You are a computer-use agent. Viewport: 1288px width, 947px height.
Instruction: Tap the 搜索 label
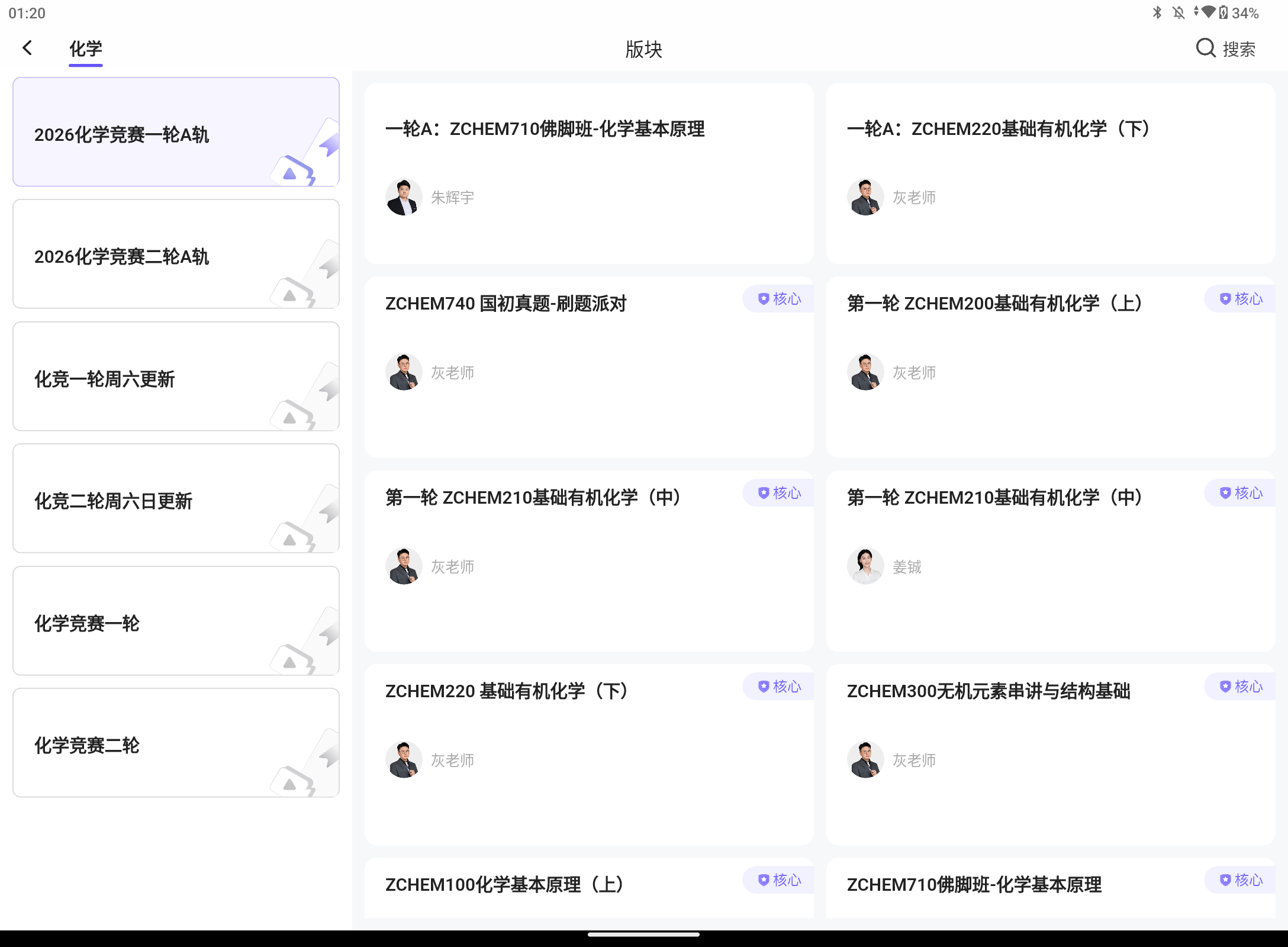coord(1239,49)
